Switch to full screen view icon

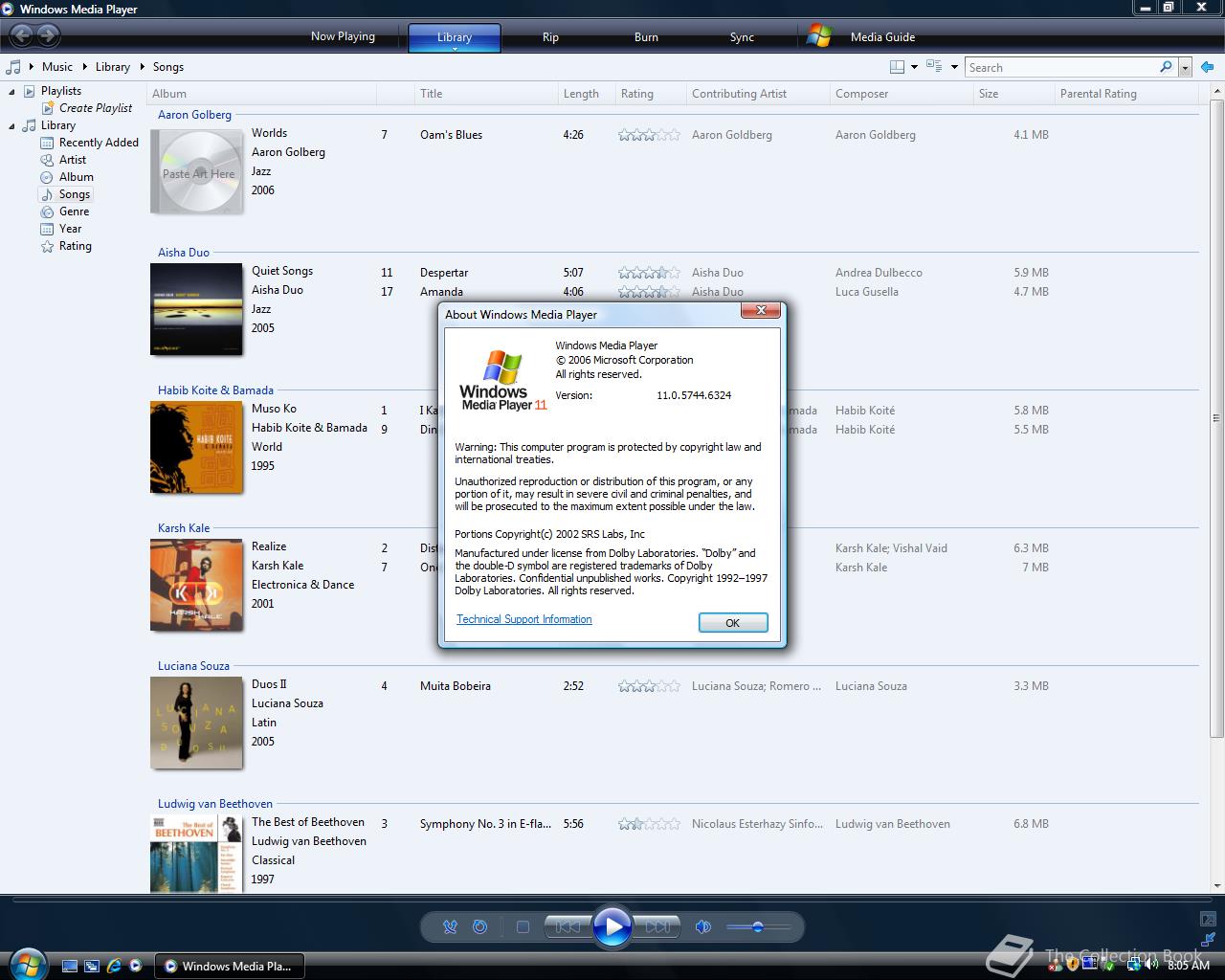(1208, 919)
